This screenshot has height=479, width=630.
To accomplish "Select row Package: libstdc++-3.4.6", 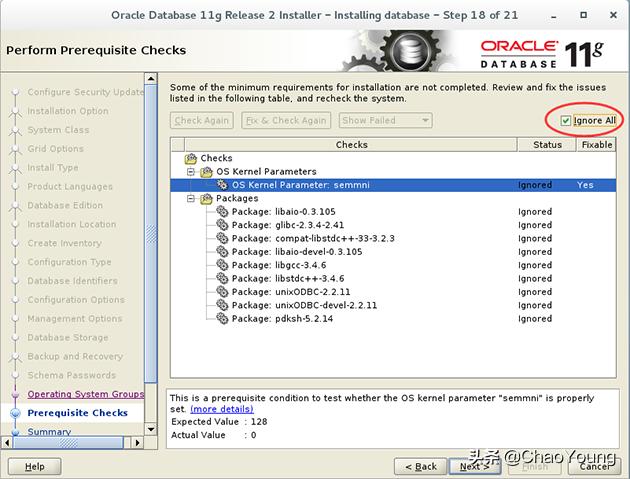I will coord(393,278).
